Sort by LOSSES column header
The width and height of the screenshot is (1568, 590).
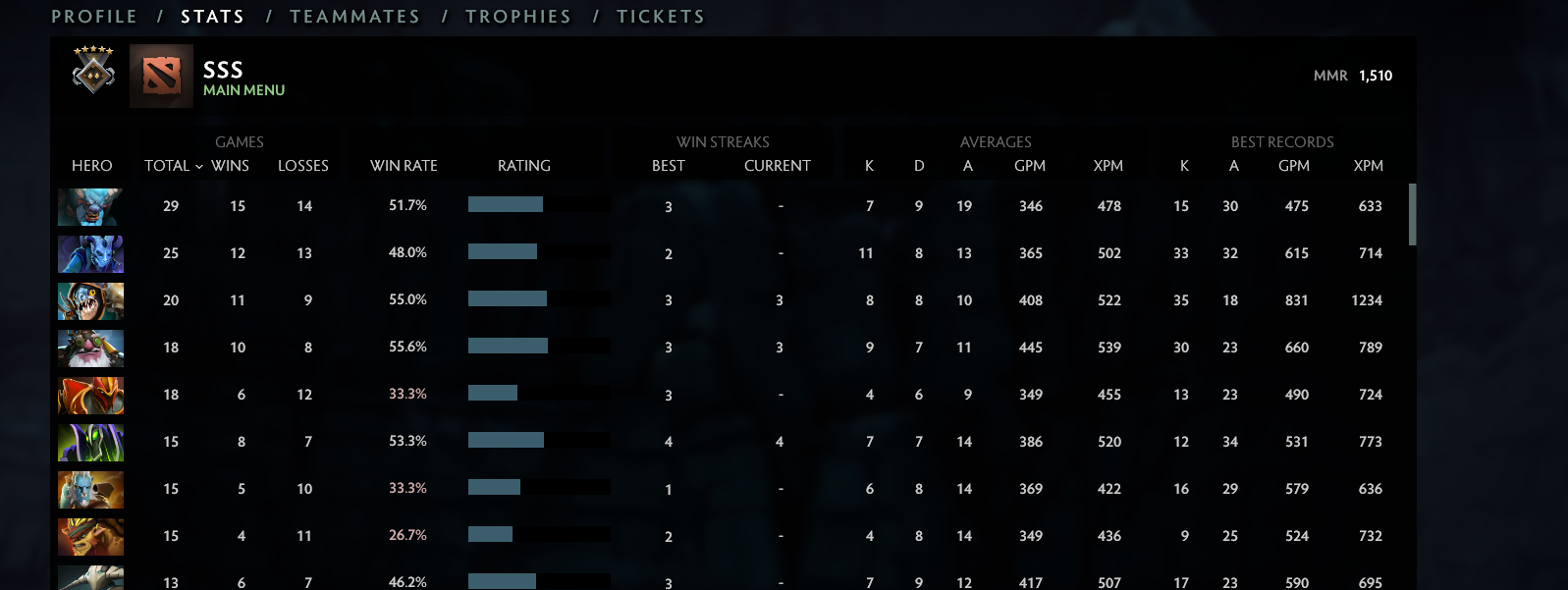pos(303,166)
